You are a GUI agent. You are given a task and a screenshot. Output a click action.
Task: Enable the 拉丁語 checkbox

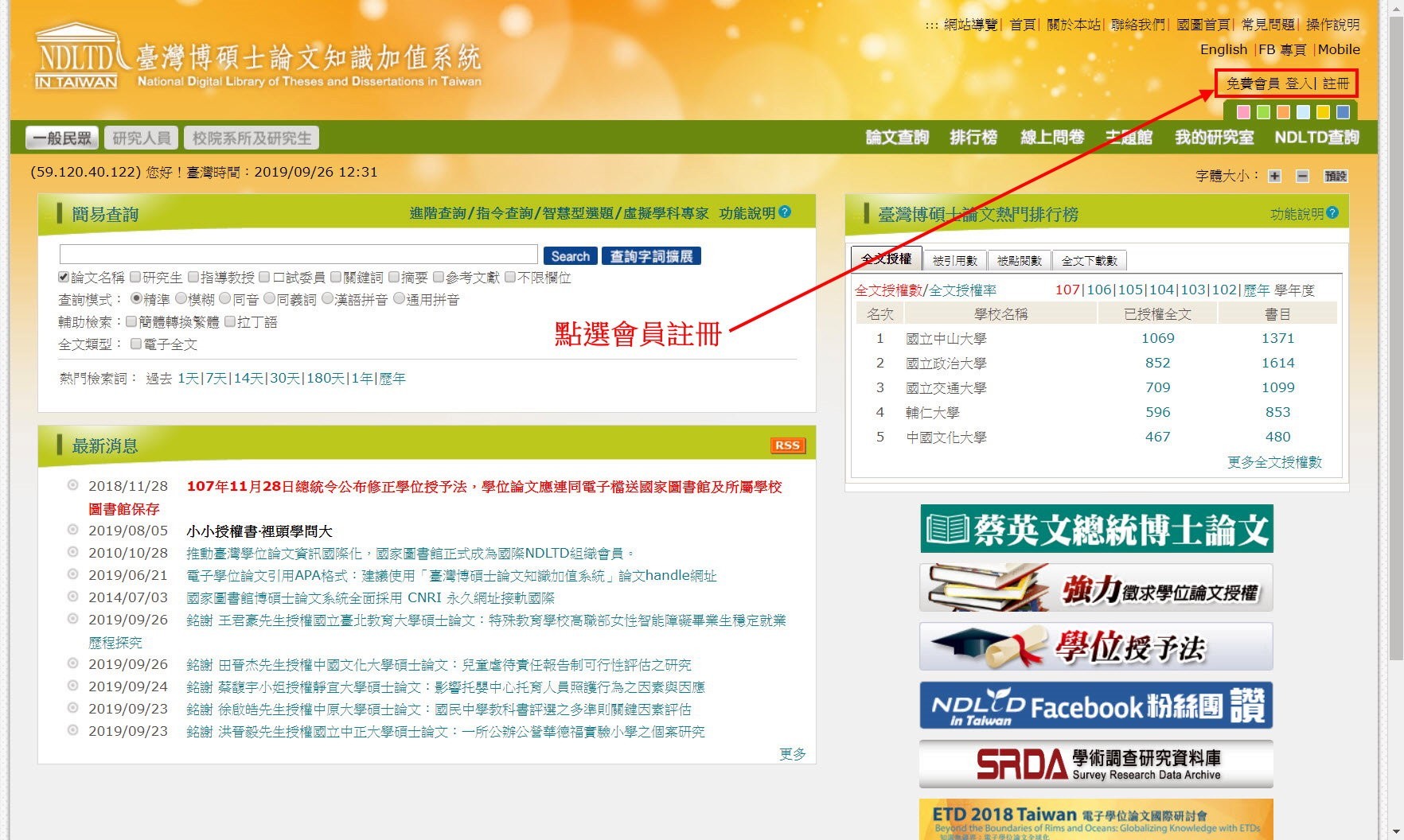tap(230, 321)
